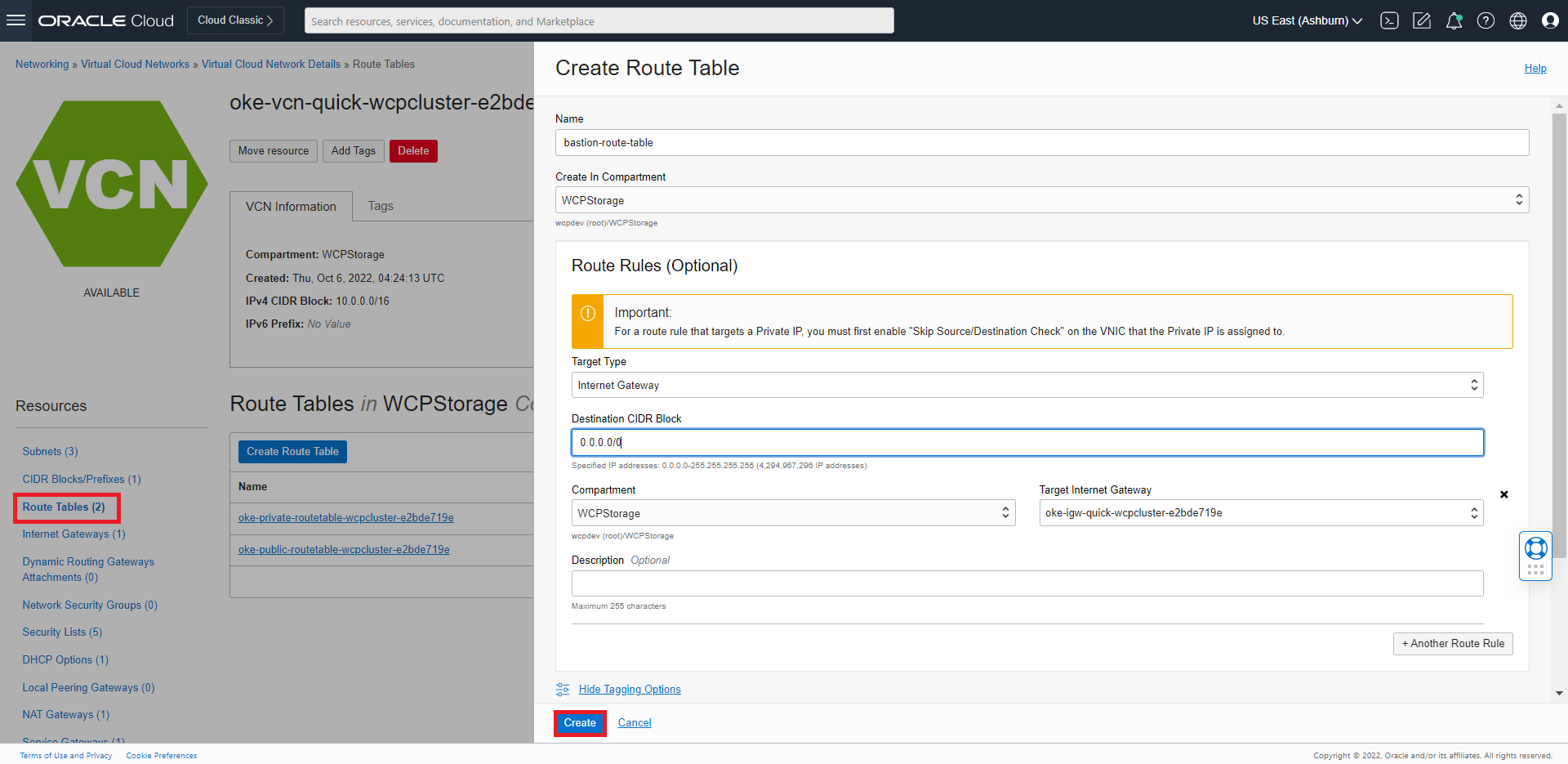Viewport: 1568px width, 764px height.
Task: Click the panel vertical scrollbar thumb
Action: (1559, 335)
